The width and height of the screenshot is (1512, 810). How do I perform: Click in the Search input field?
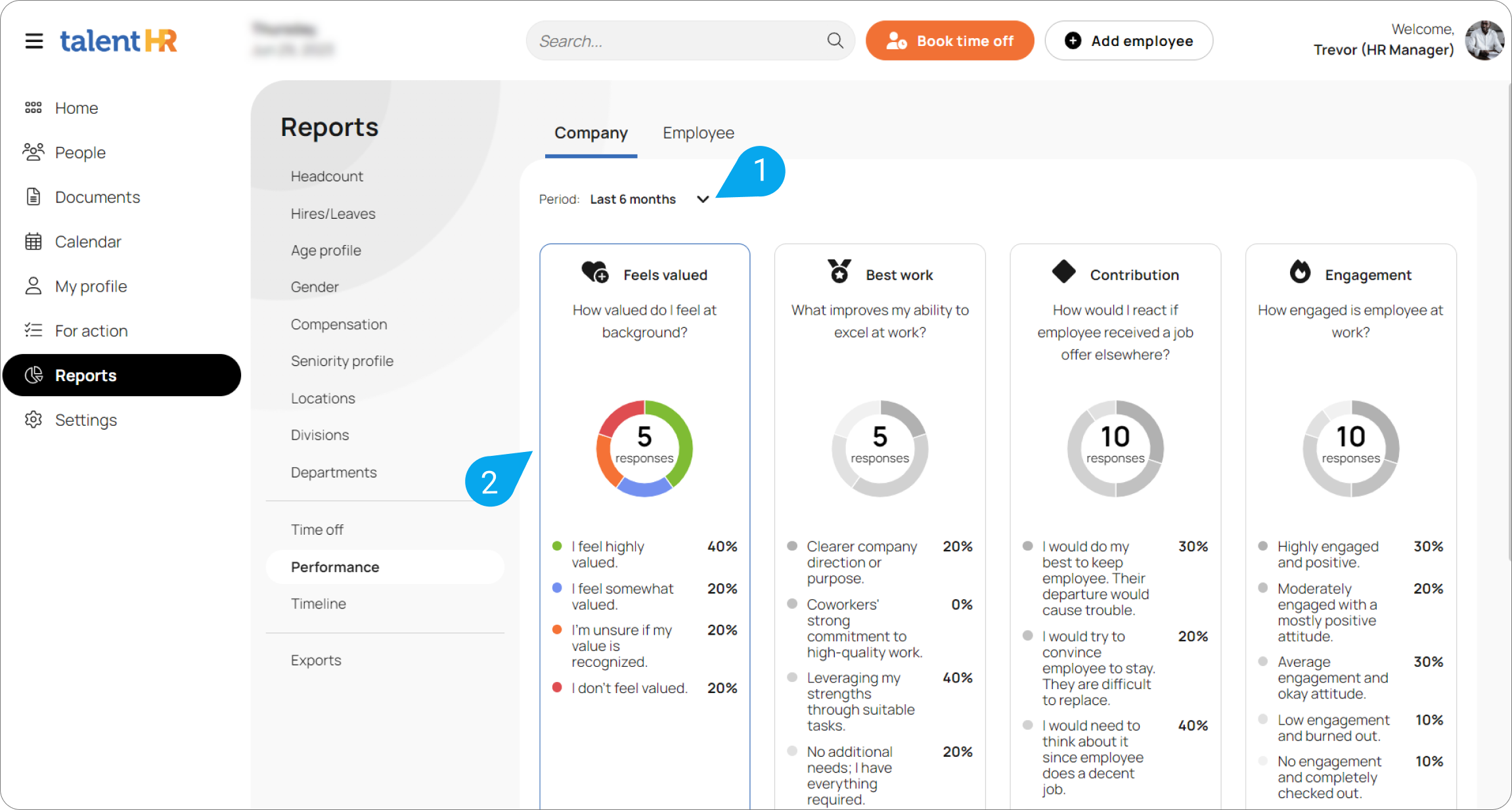[677, 41]
